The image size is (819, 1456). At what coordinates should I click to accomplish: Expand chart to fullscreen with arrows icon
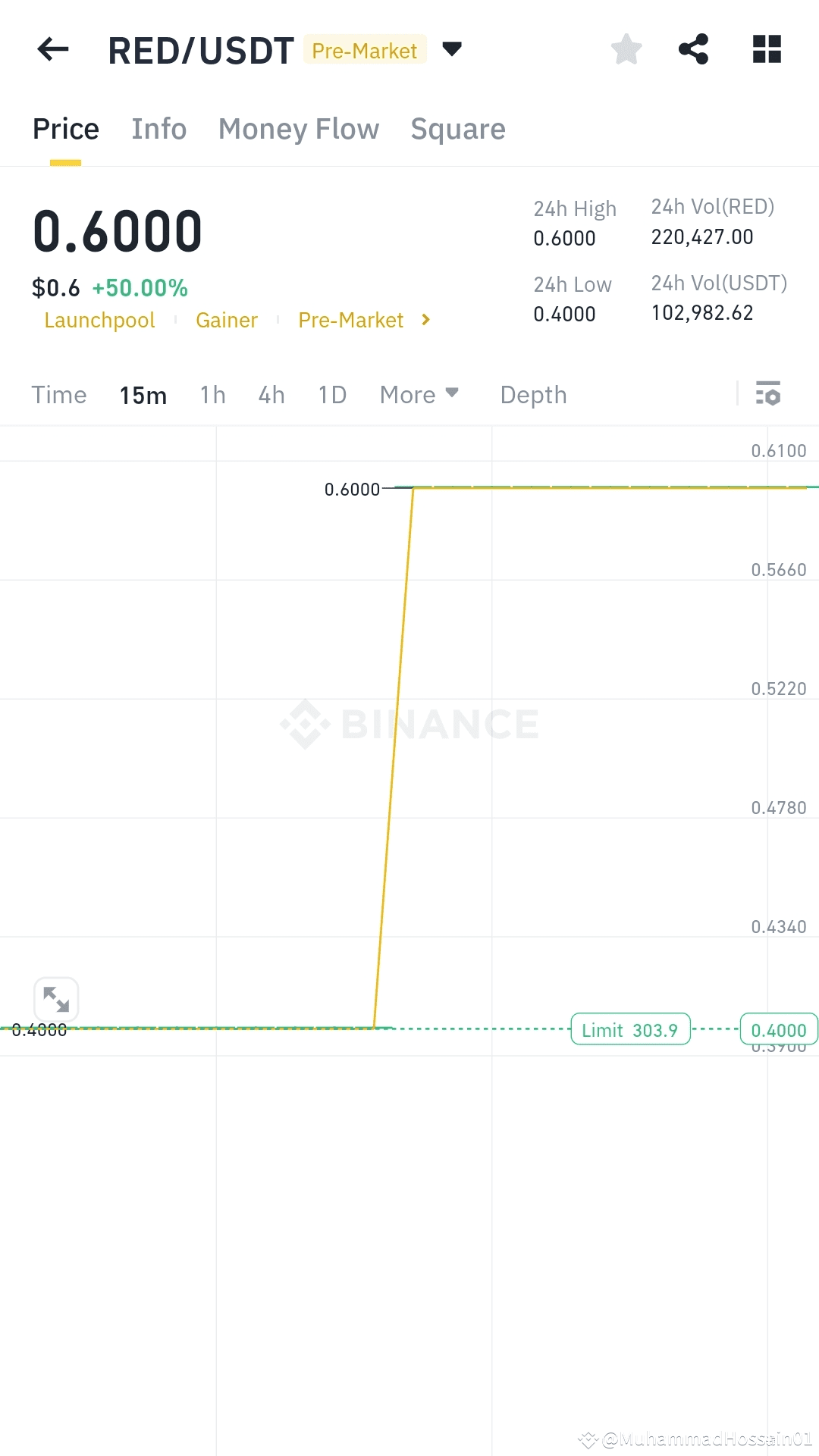(x=56, y=999)
